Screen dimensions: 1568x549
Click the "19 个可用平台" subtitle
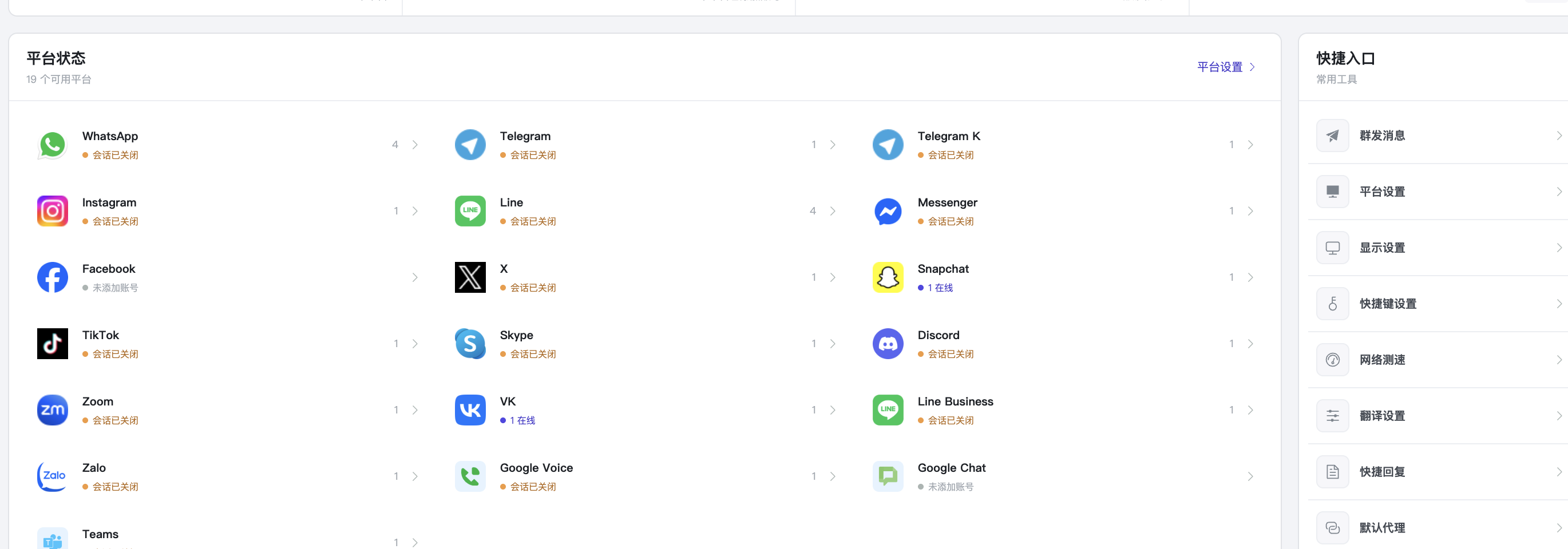tap(58, 79)
